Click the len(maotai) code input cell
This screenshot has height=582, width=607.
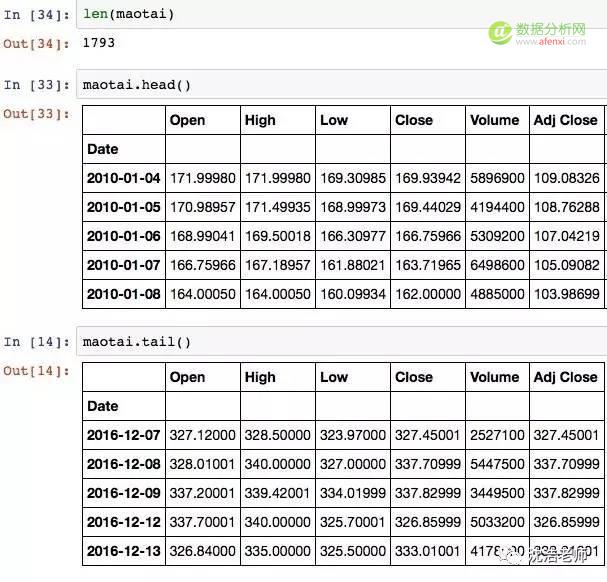click(x=341, y=14)
